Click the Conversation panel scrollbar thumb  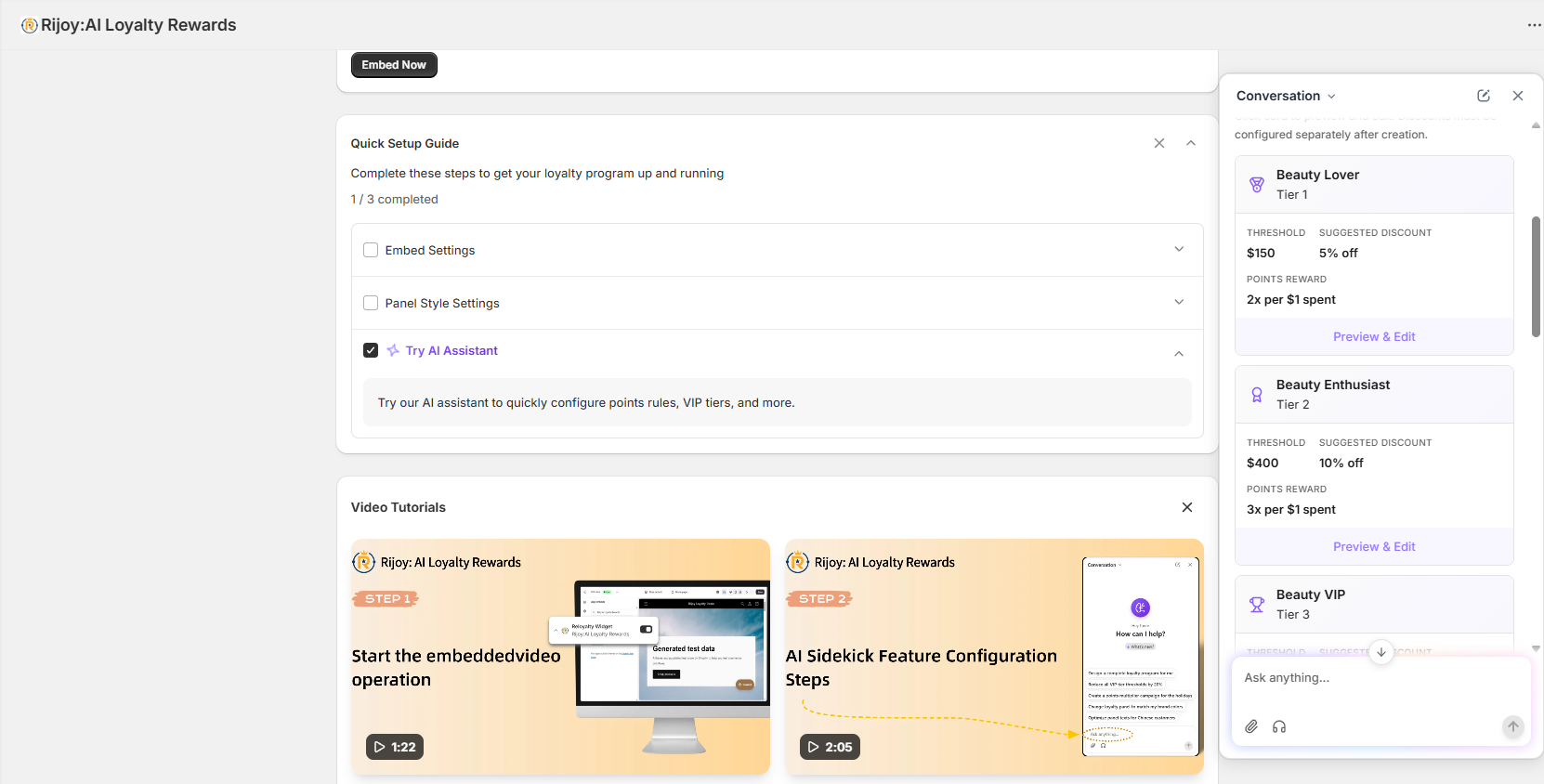[1536, 276]
